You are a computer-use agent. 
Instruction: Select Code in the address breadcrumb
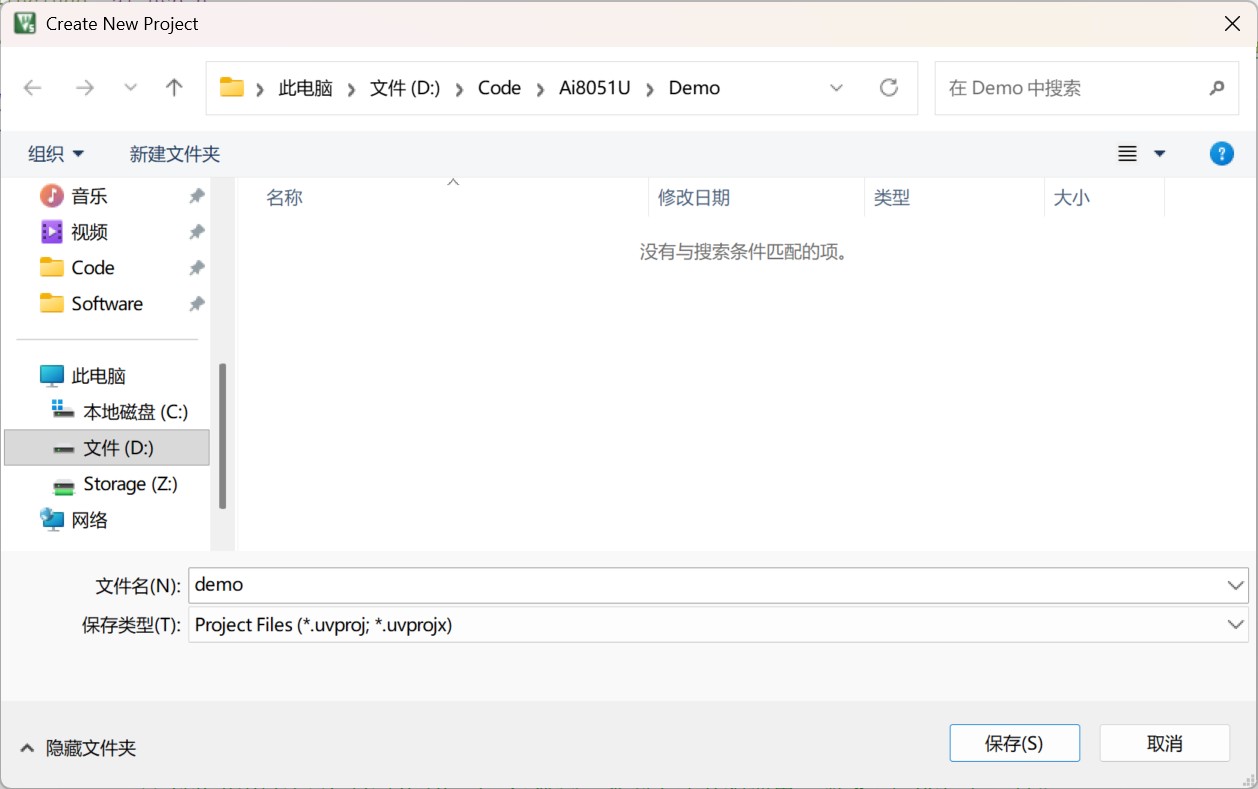click(x=499, y=88)
